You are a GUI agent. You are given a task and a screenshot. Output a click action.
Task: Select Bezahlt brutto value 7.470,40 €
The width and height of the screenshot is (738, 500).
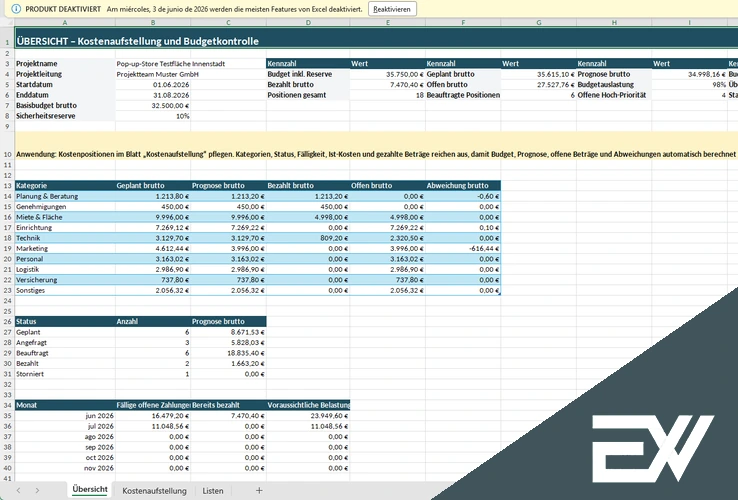point(388,84)
